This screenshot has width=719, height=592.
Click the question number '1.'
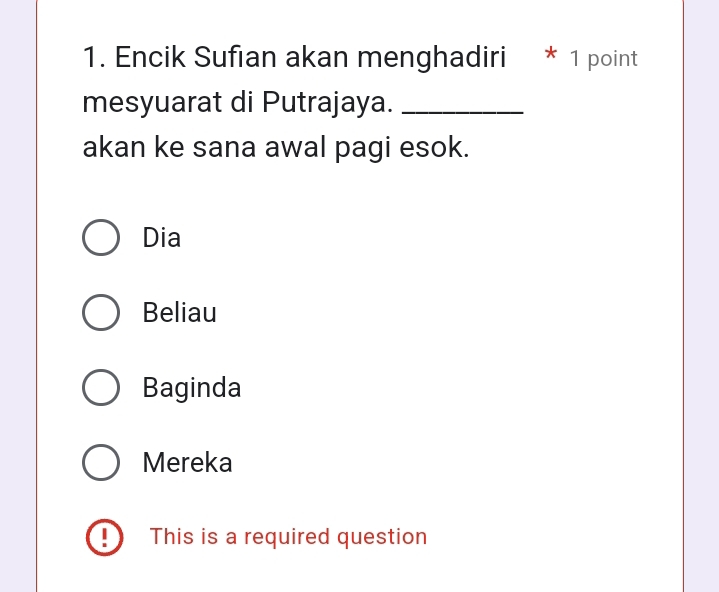click(95, 57)
